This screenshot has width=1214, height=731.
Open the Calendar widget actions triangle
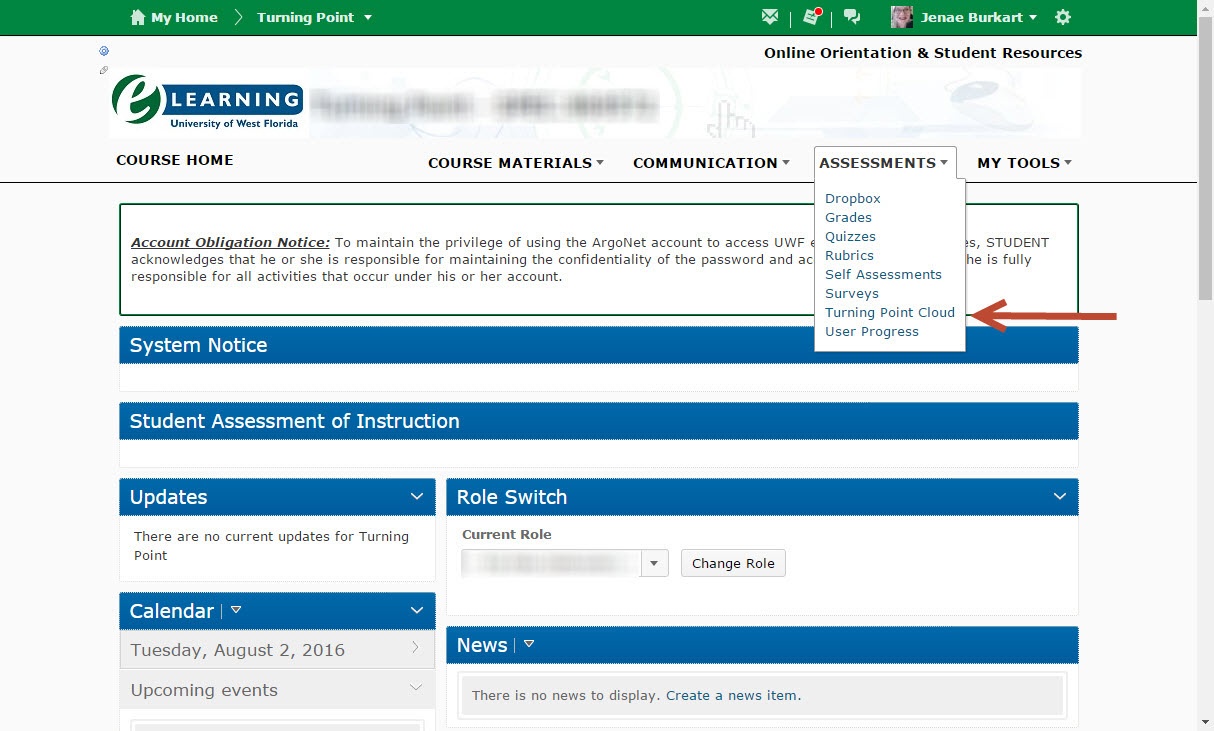point(236,609)
